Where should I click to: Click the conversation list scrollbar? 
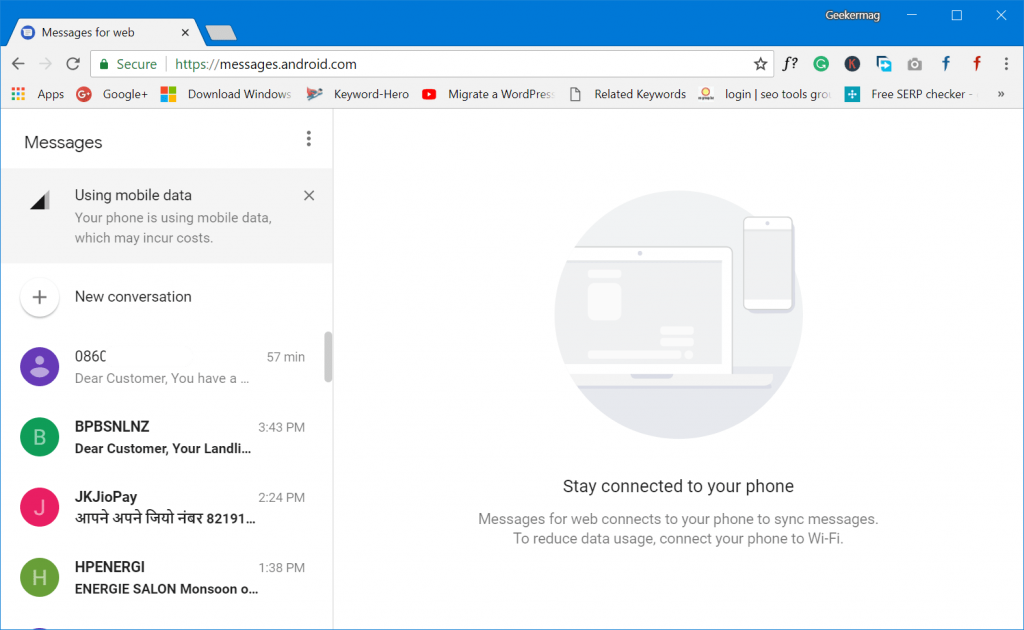[328, 356]
